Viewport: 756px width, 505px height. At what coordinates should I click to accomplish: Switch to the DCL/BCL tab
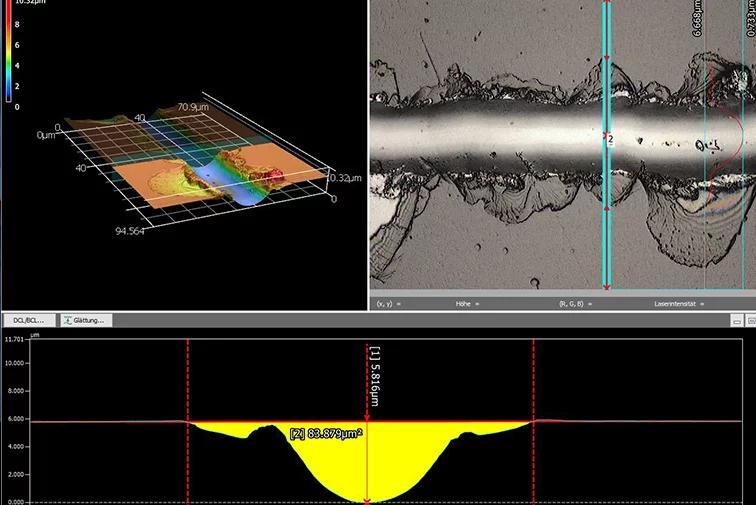[x=29, y=320]
